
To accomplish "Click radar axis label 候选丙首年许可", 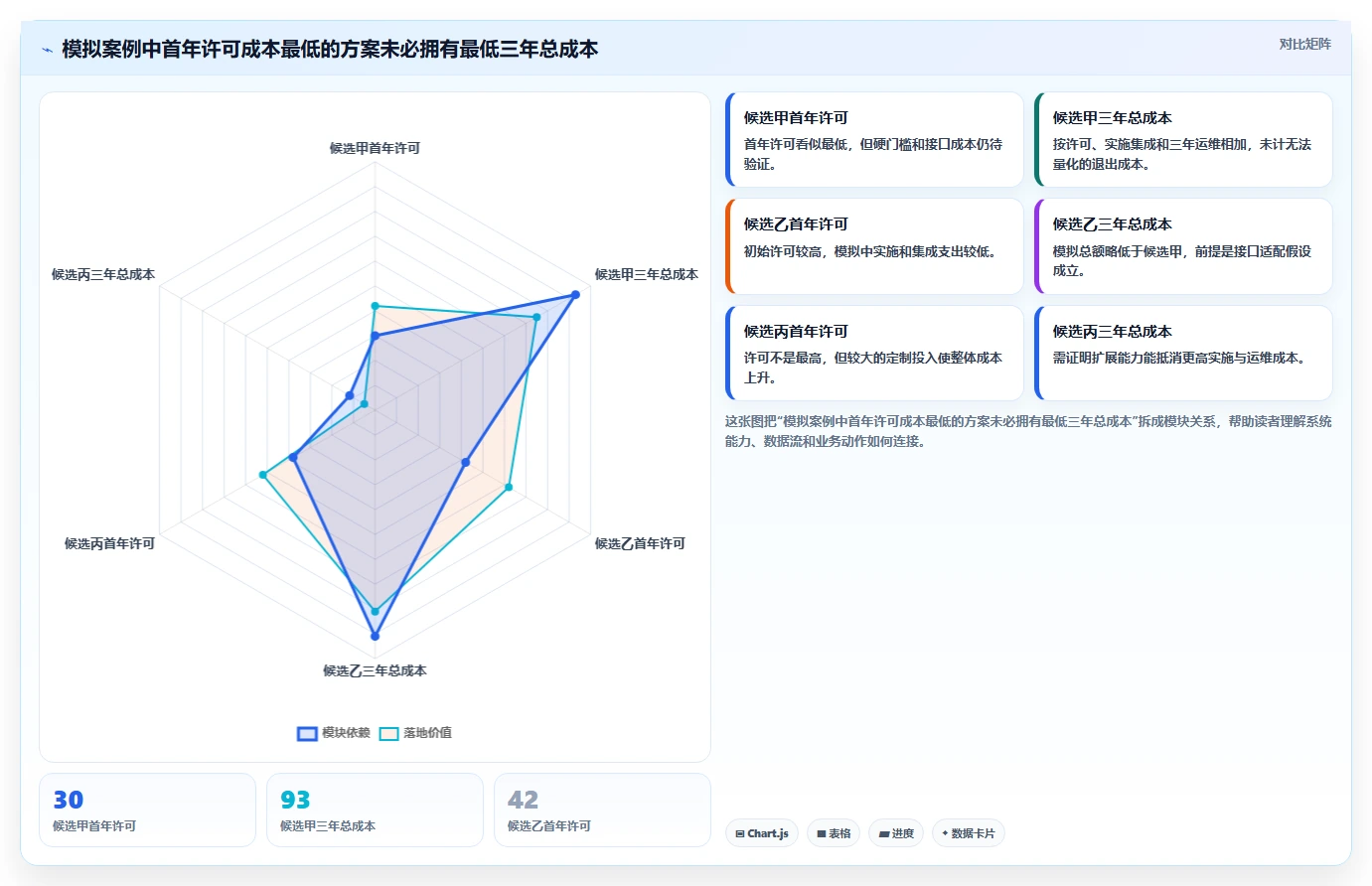I will 109,543.
